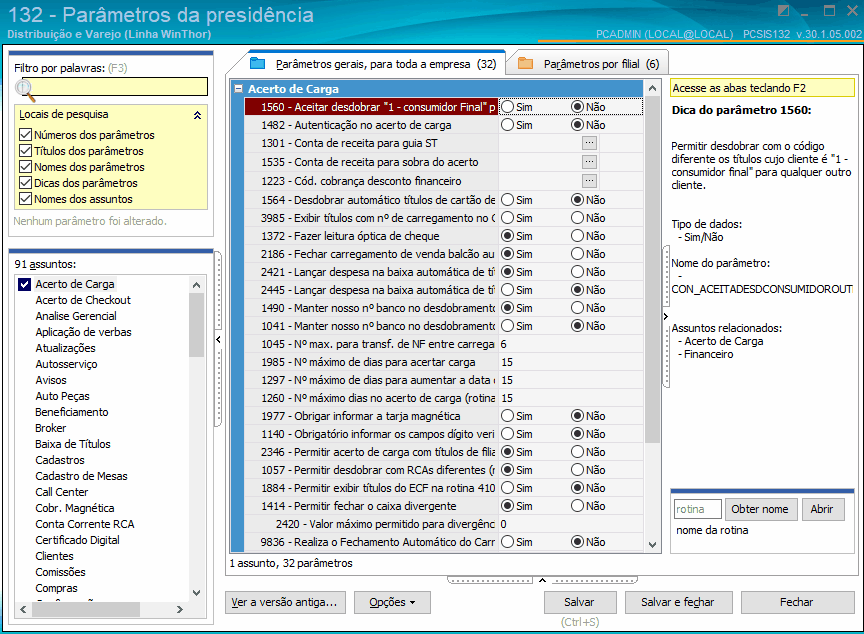864x634 pixels.
Task: Click the Fechar button
Action: [x=797, y=602]
